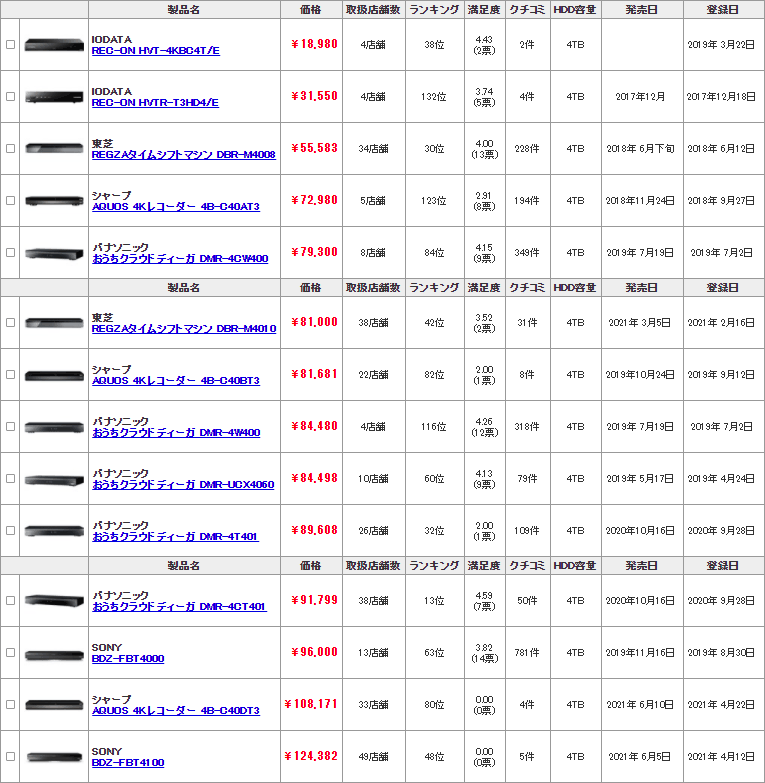This screenshot has height=783, width=765.
Task: Open AQUOS 4Kレコーダー 4B-C40BT3 link
Action: [x=175, y=381]
